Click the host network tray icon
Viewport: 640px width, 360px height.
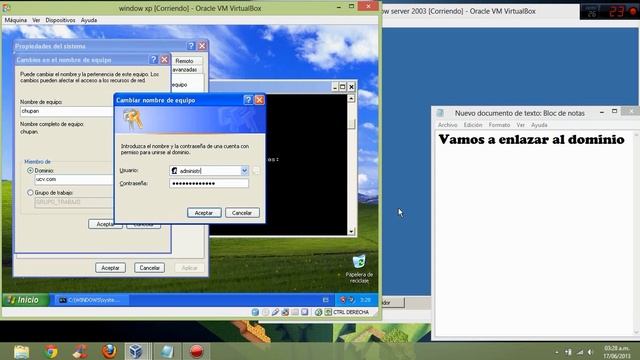580,352
